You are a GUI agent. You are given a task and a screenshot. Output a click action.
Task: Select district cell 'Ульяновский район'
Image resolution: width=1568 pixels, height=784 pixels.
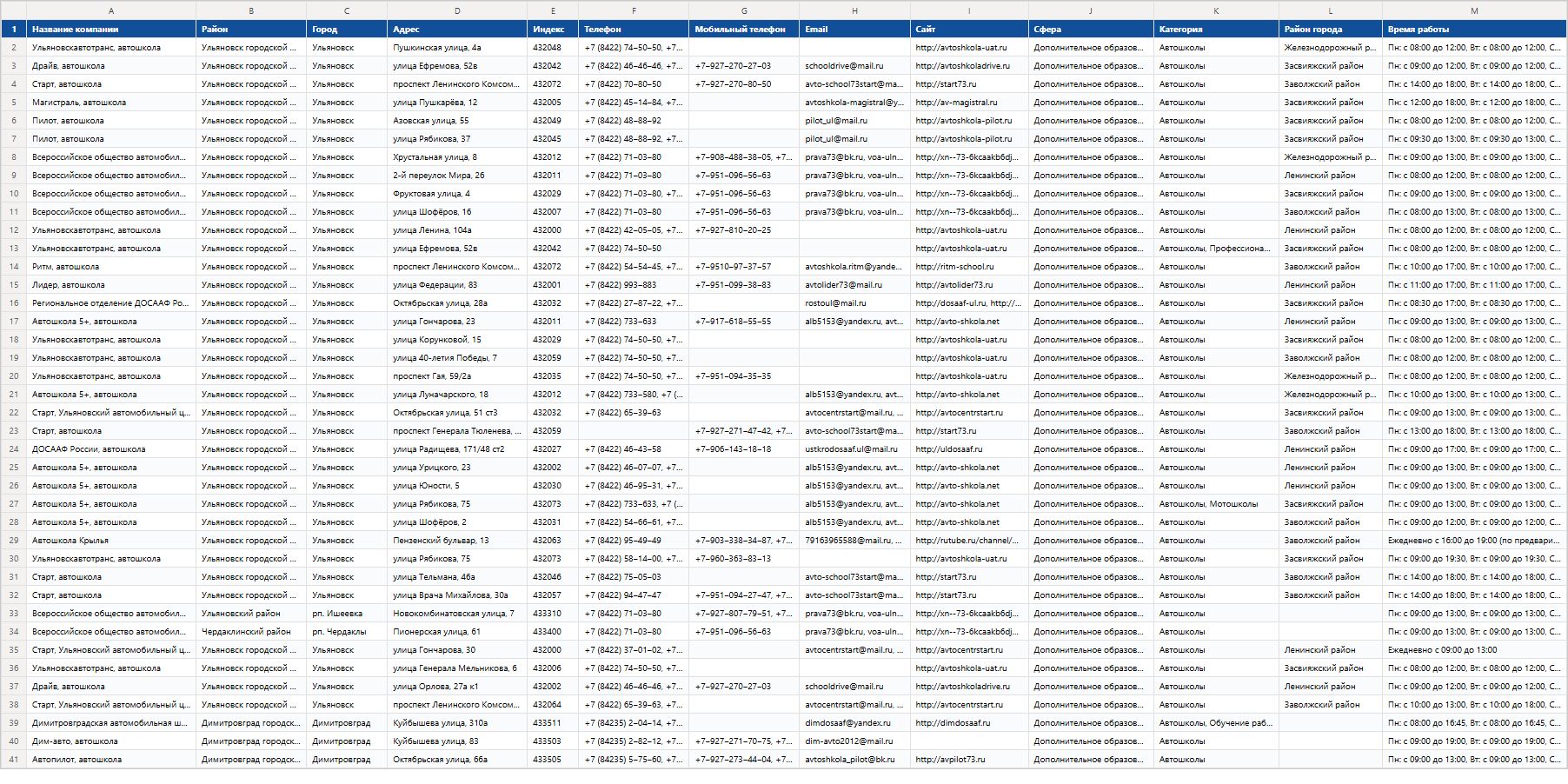(x=251, y=614)
